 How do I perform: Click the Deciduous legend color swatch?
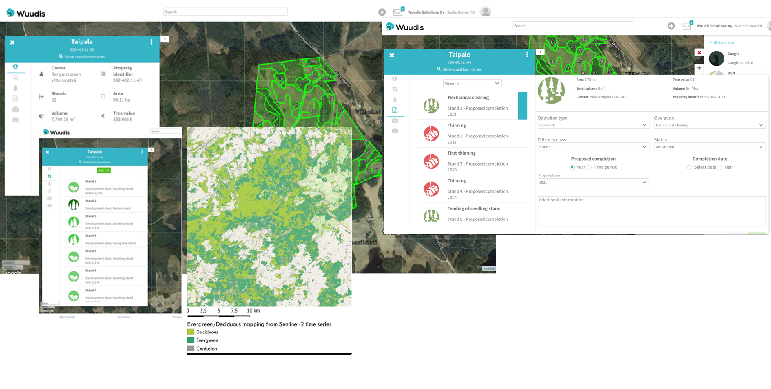[x=191, y=332]
